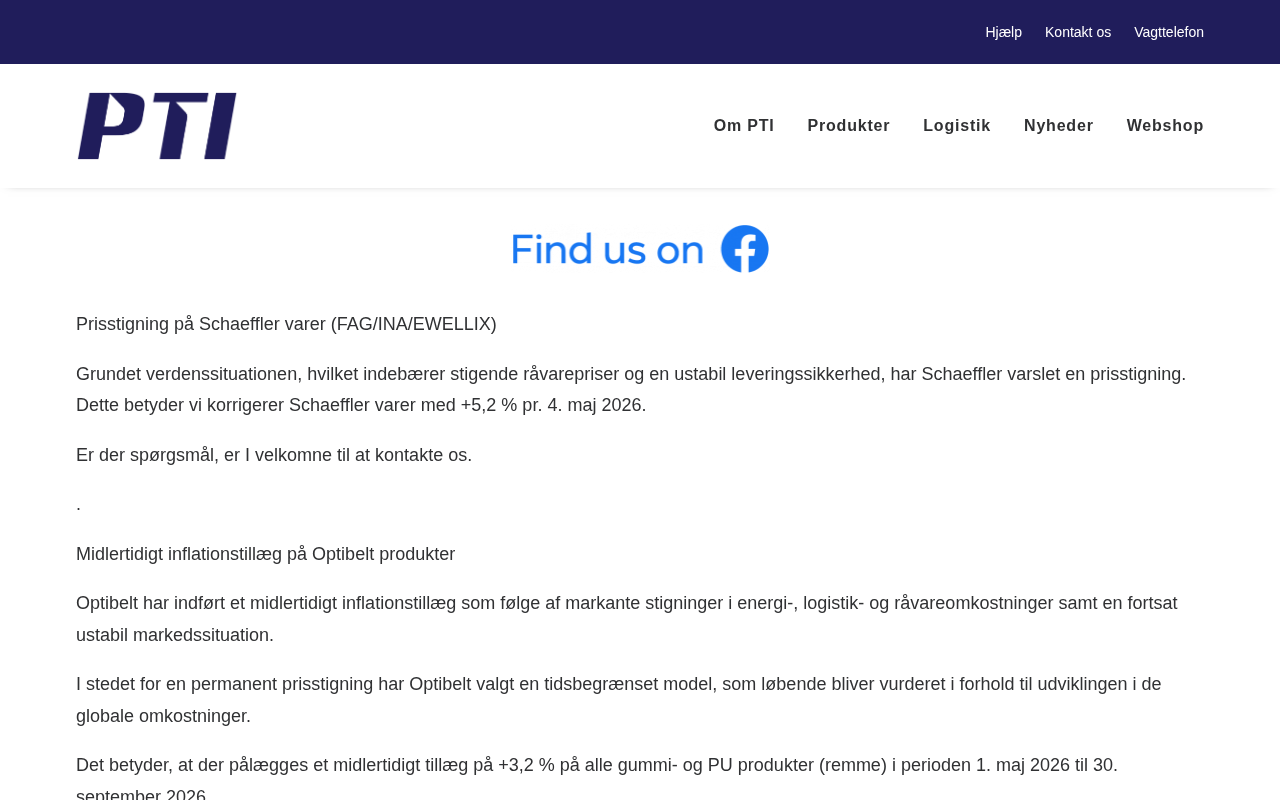Click the Optibelt inflationstillæg heading
Image resolution: width=1280 pixels, height=800 pixels.
pos(265,554)
